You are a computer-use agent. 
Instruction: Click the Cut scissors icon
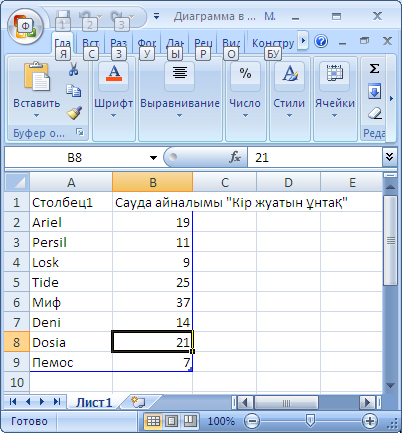tap(74, 69)
